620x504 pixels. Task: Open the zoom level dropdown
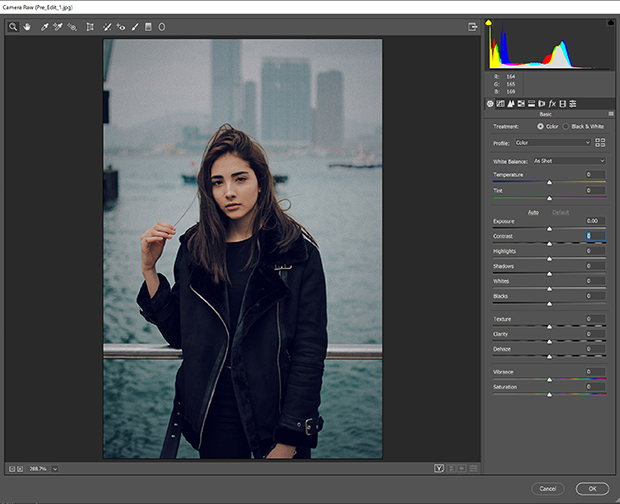point(55,467)
